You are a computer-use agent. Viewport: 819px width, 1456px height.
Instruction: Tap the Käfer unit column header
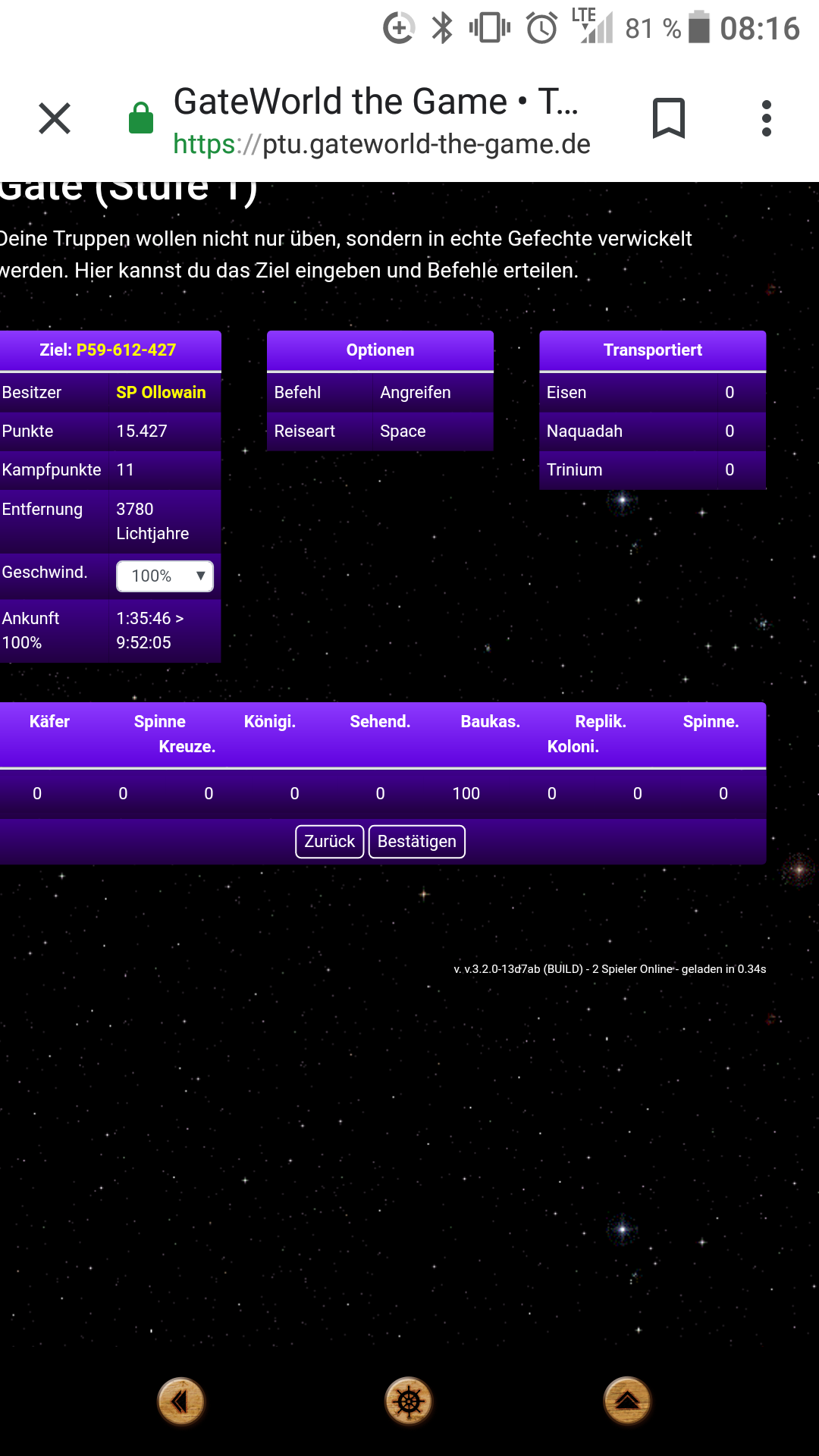(49, 721)
